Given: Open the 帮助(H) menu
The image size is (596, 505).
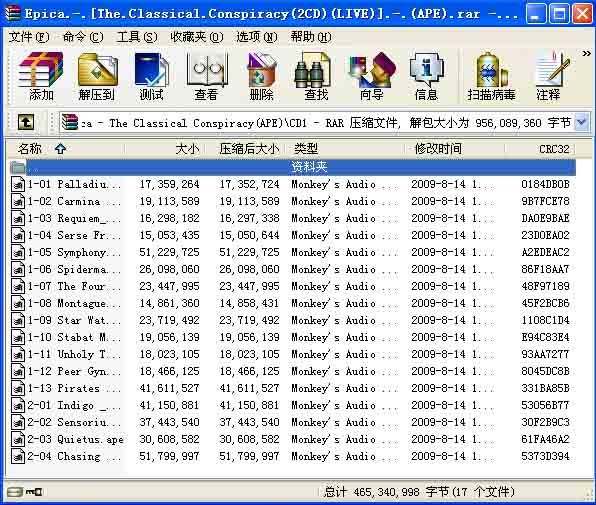Looking at the screenshot, I should (311, 37).
